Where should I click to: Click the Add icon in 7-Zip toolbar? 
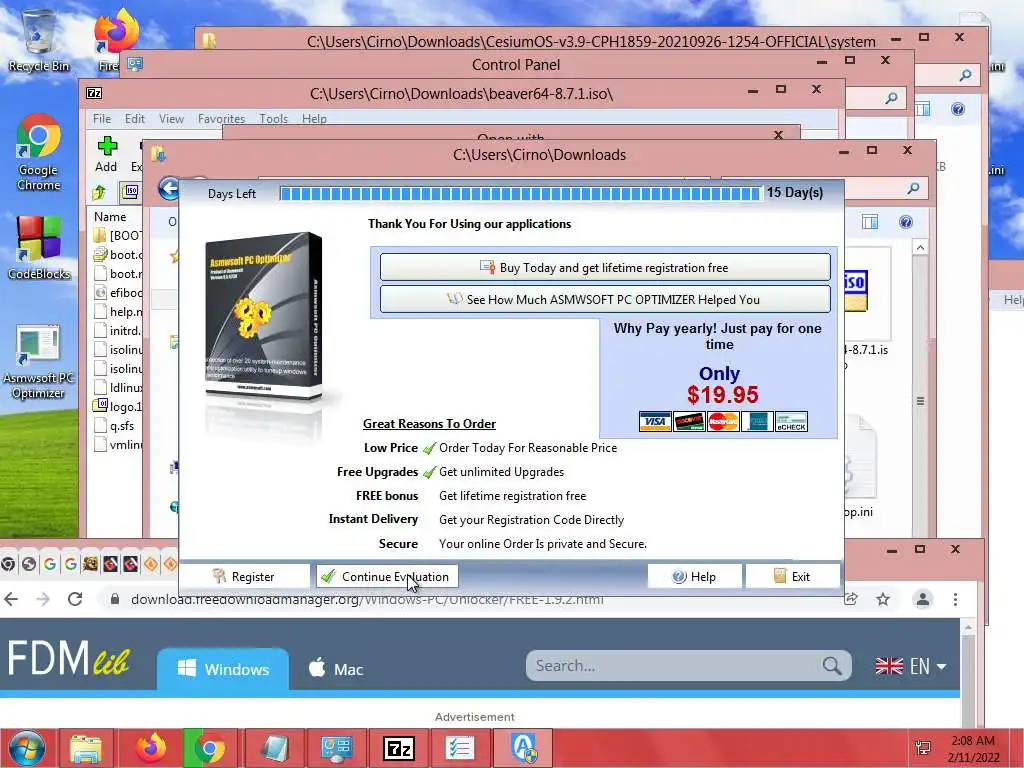(x=106, y=154)
